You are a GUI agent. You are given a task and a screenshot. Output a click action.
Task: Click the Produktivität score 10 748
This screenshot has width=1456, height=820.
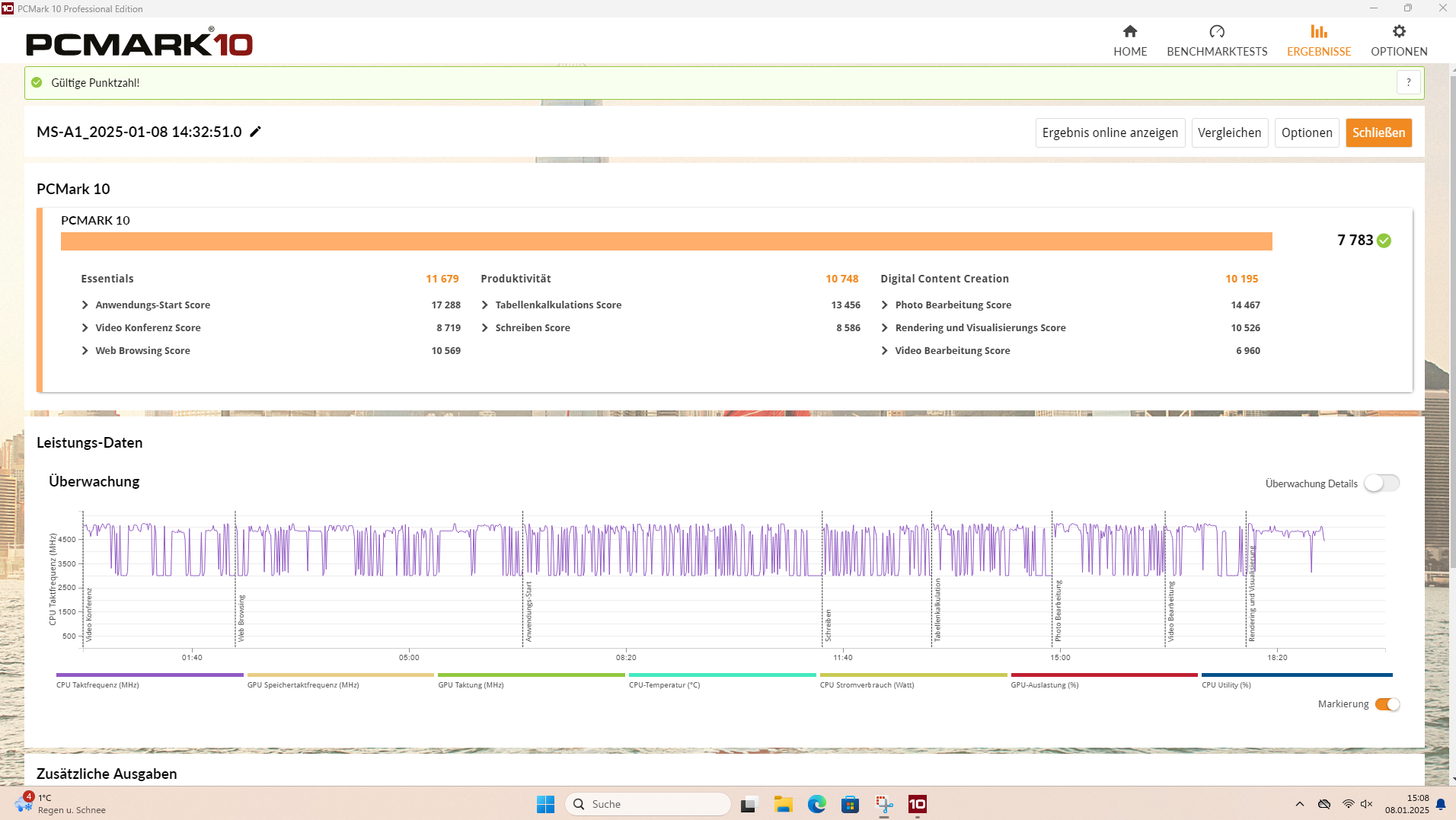pyautogui.click(x=842, y=279)
